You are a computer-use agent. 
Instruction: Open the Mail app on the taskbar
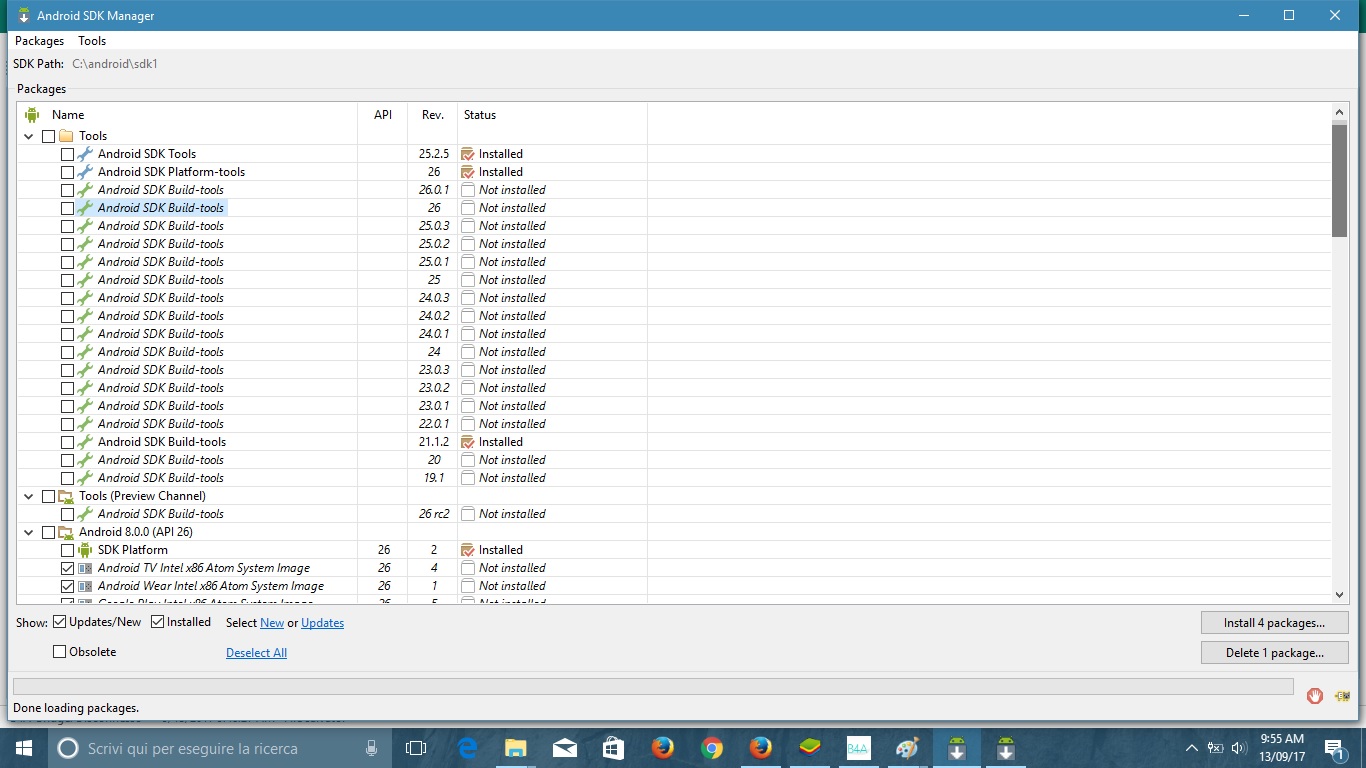point(565,748)
